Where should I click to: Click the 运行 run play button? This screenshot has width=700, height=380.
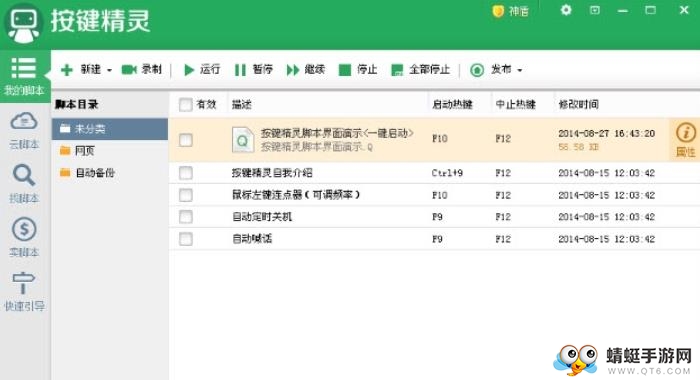[x=202, y=70]
